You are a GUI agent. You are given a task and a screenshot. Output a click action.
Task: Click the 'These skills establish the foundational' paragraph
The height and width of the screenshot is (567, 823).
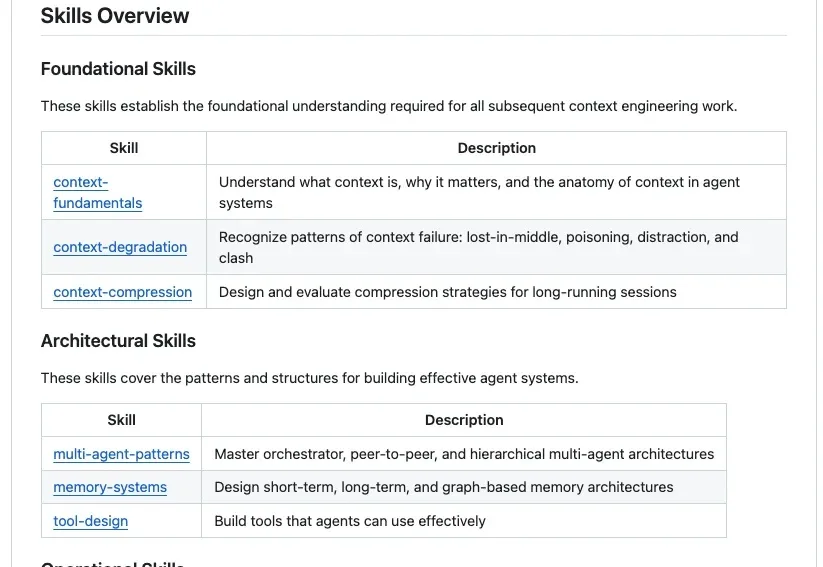coord(388,106)
